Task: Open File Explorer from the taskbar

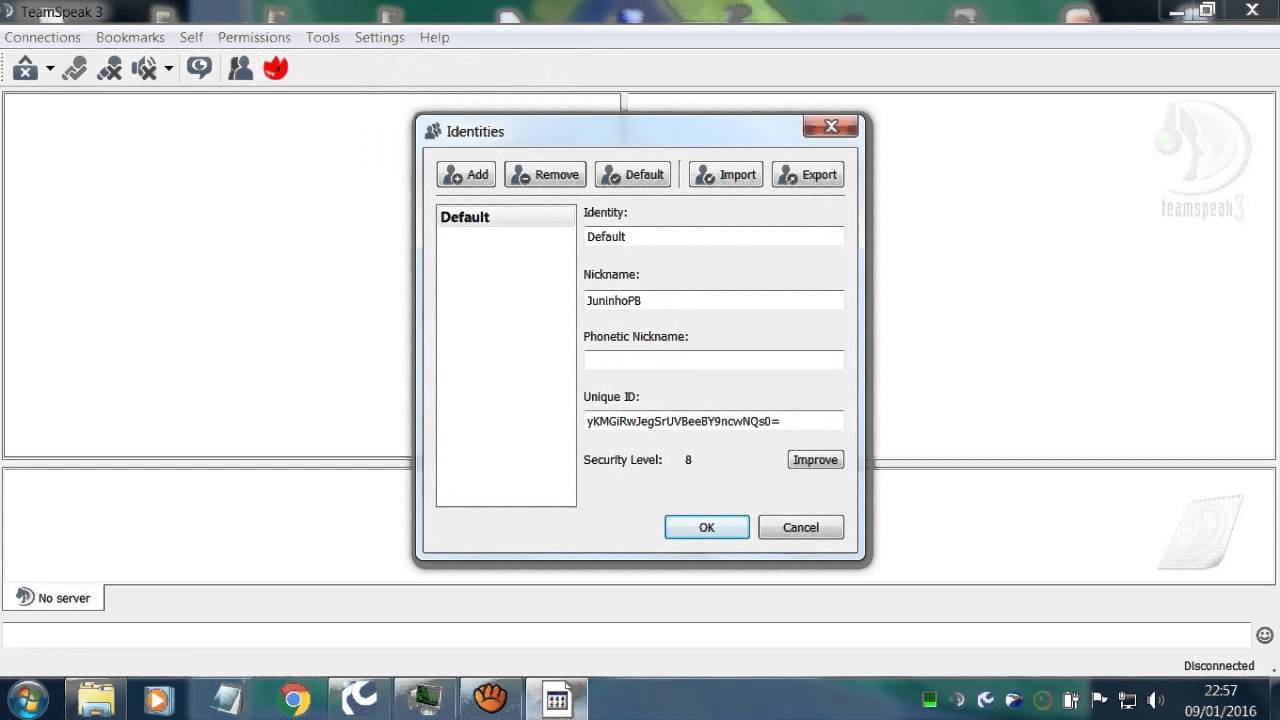Action: (95, 699)
